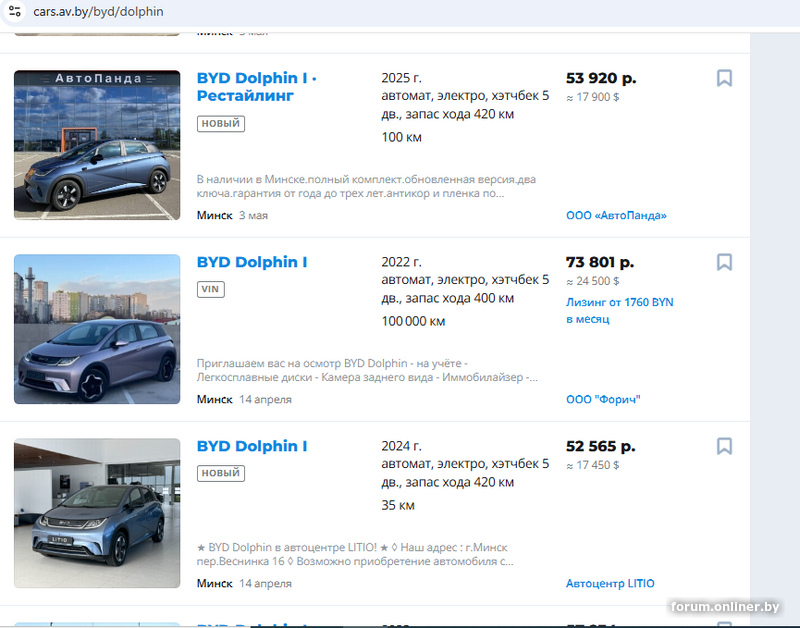Select the price 52 565 р.
Image resolution: width=800 pixels, height=628 pixels.
(x=601, y=446)
